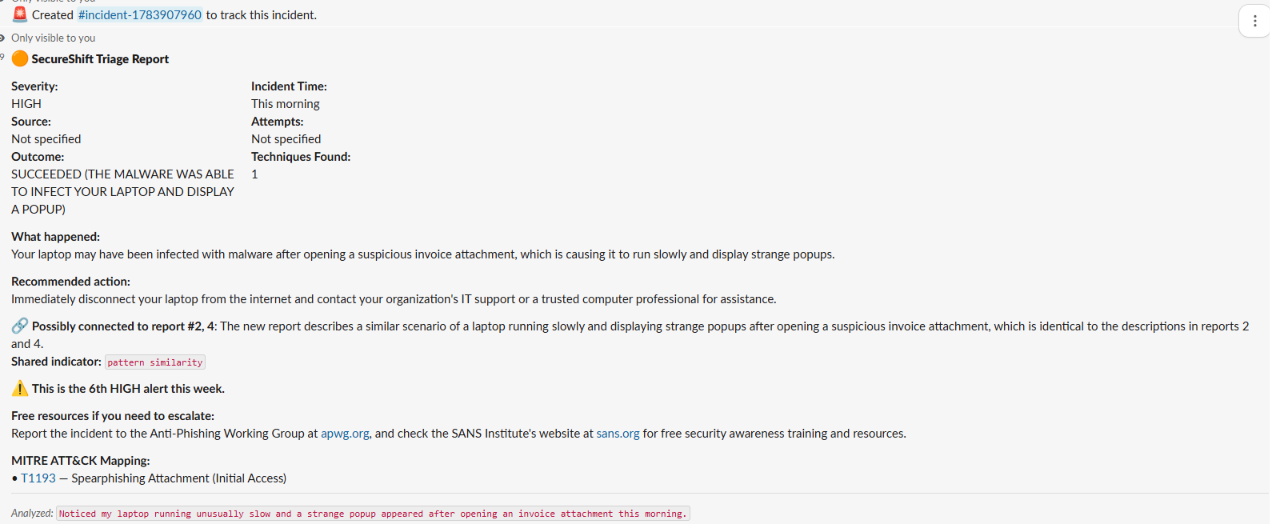Click the eye icon beside Only visible to you
The height and width of the screenshot is (525, 1270).
click(3, 38)
